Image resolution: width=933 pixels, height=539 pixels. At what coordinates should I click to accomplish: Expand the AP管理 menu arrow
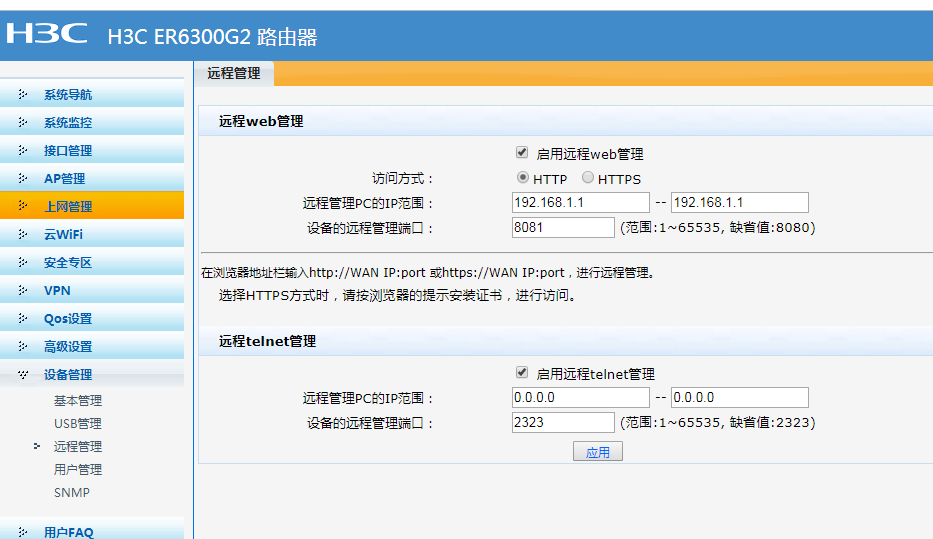pos(23,178)
